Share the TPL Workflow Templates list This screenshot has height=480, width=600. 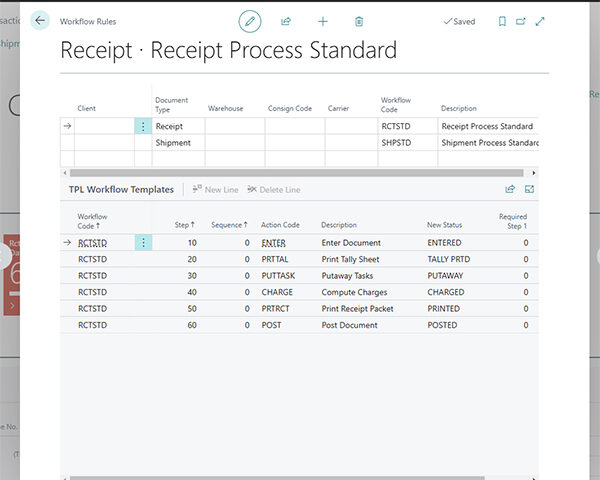click(x=510, y=188)
